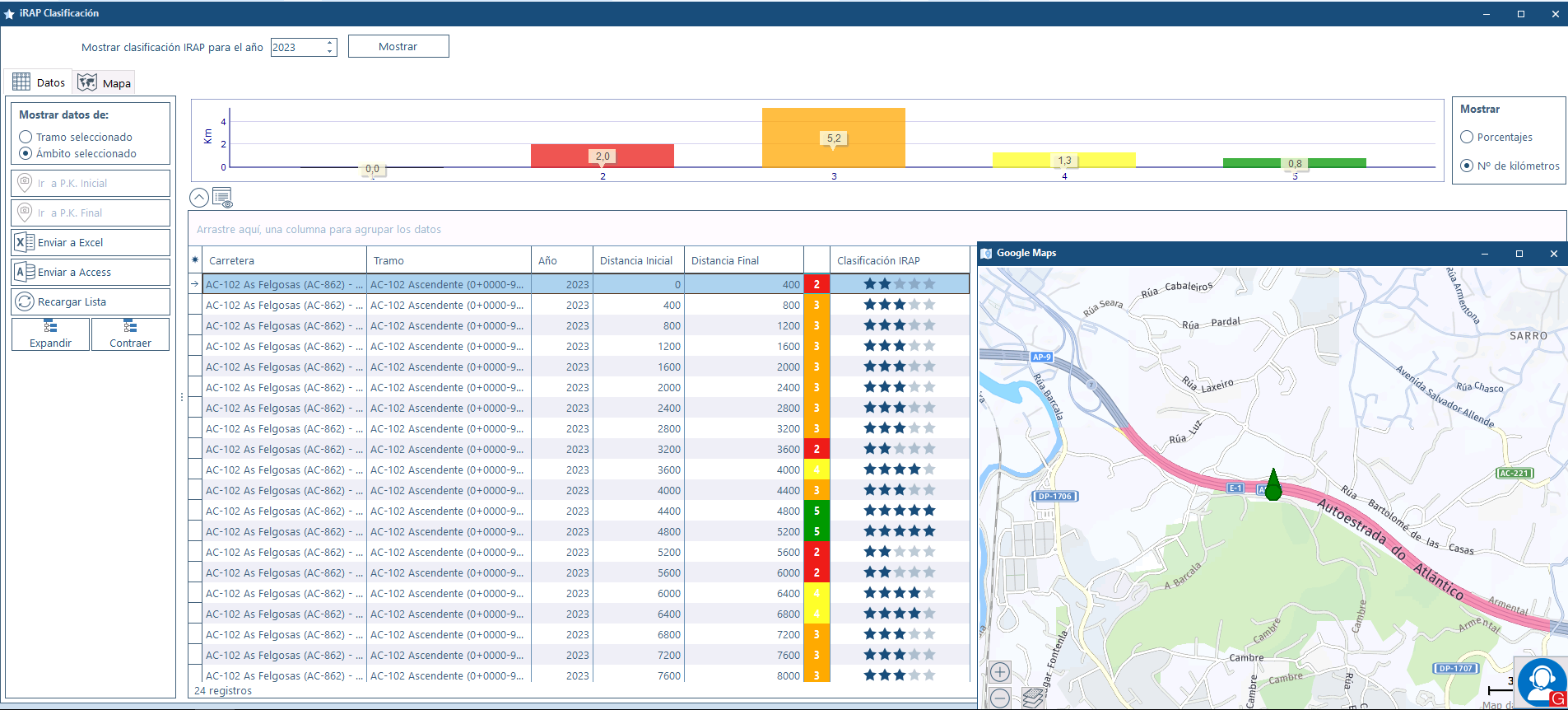Switch to the Datos tab
Viewport: 1568px width, 710px height.
tap(39, 83)
